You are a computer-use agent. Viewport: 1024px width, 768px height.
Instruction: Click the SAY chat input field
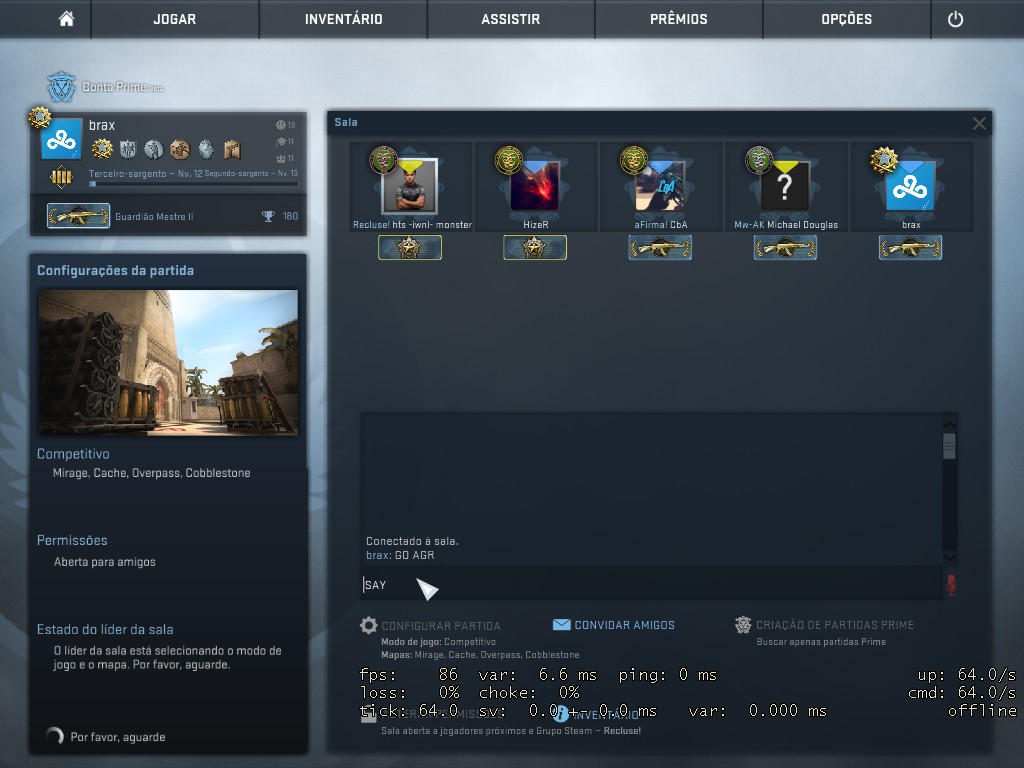pos(651,584)
